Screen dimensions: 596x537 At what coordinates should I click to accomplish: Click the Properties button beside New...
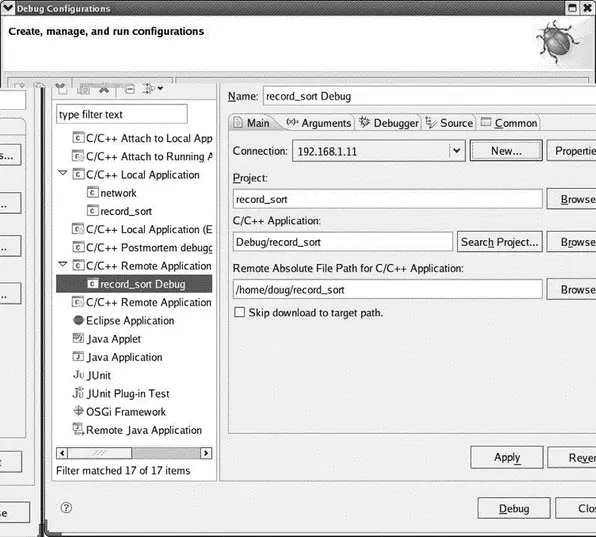click(571, 151)
